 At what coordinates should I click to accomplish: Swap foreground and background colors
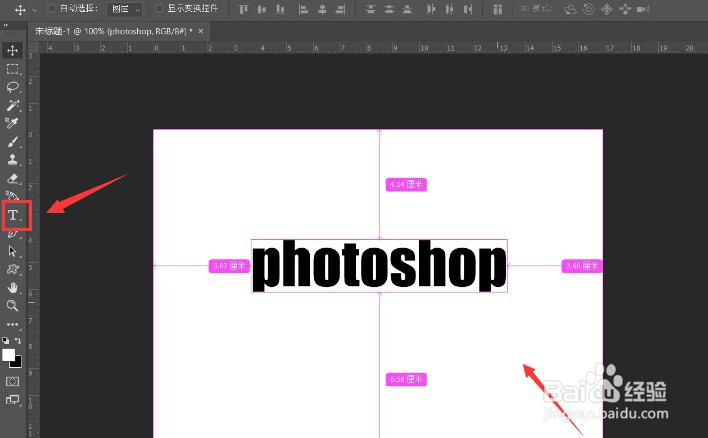coord(18,340)
